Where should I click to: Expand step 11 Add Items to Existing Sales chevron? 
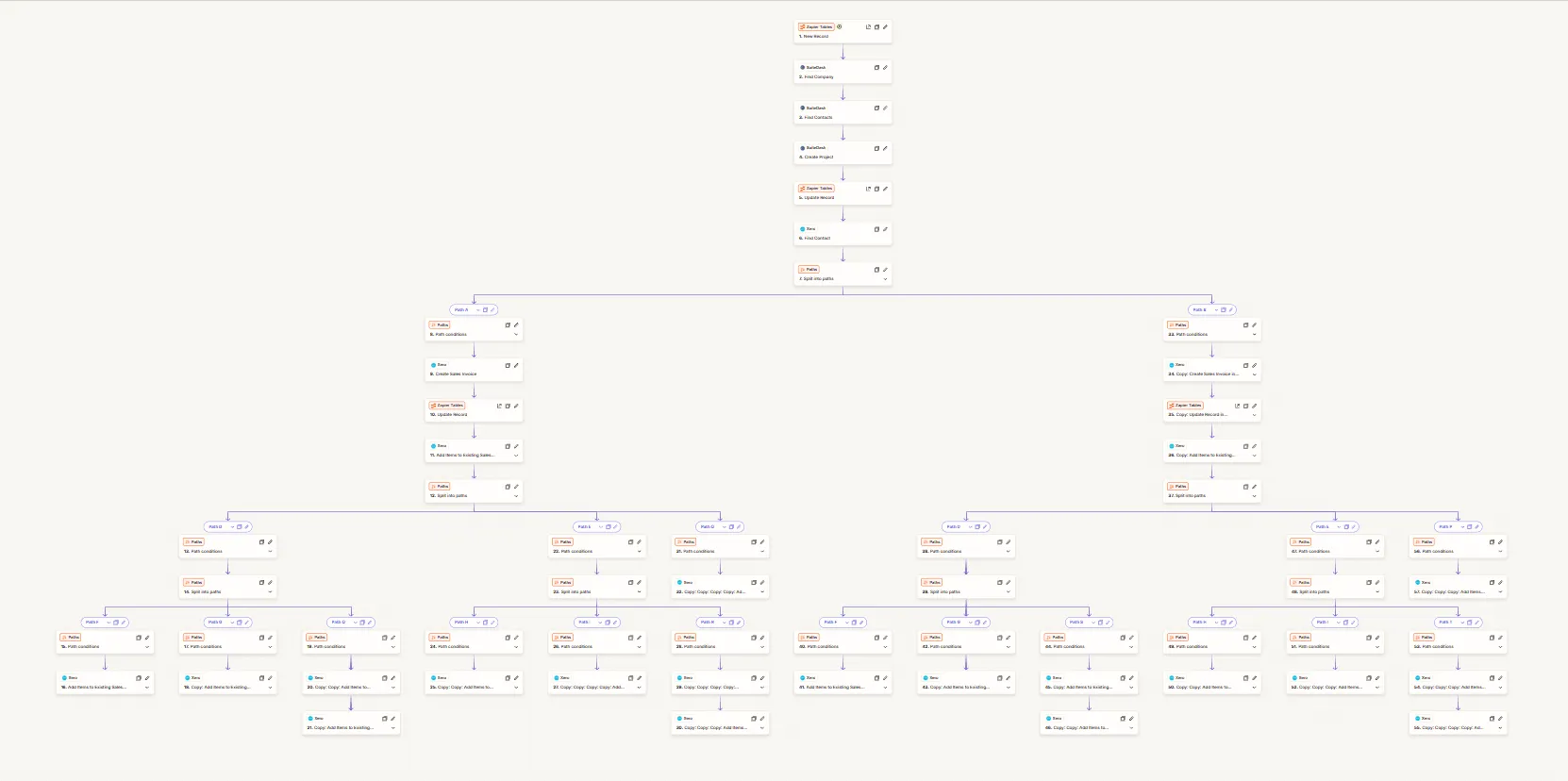516,456
